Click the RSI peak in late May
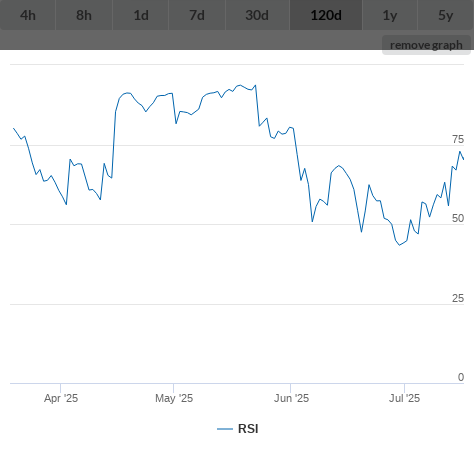The height and width of the screenshot is (455, 474). pyautogui.click(x=256, y=85)
